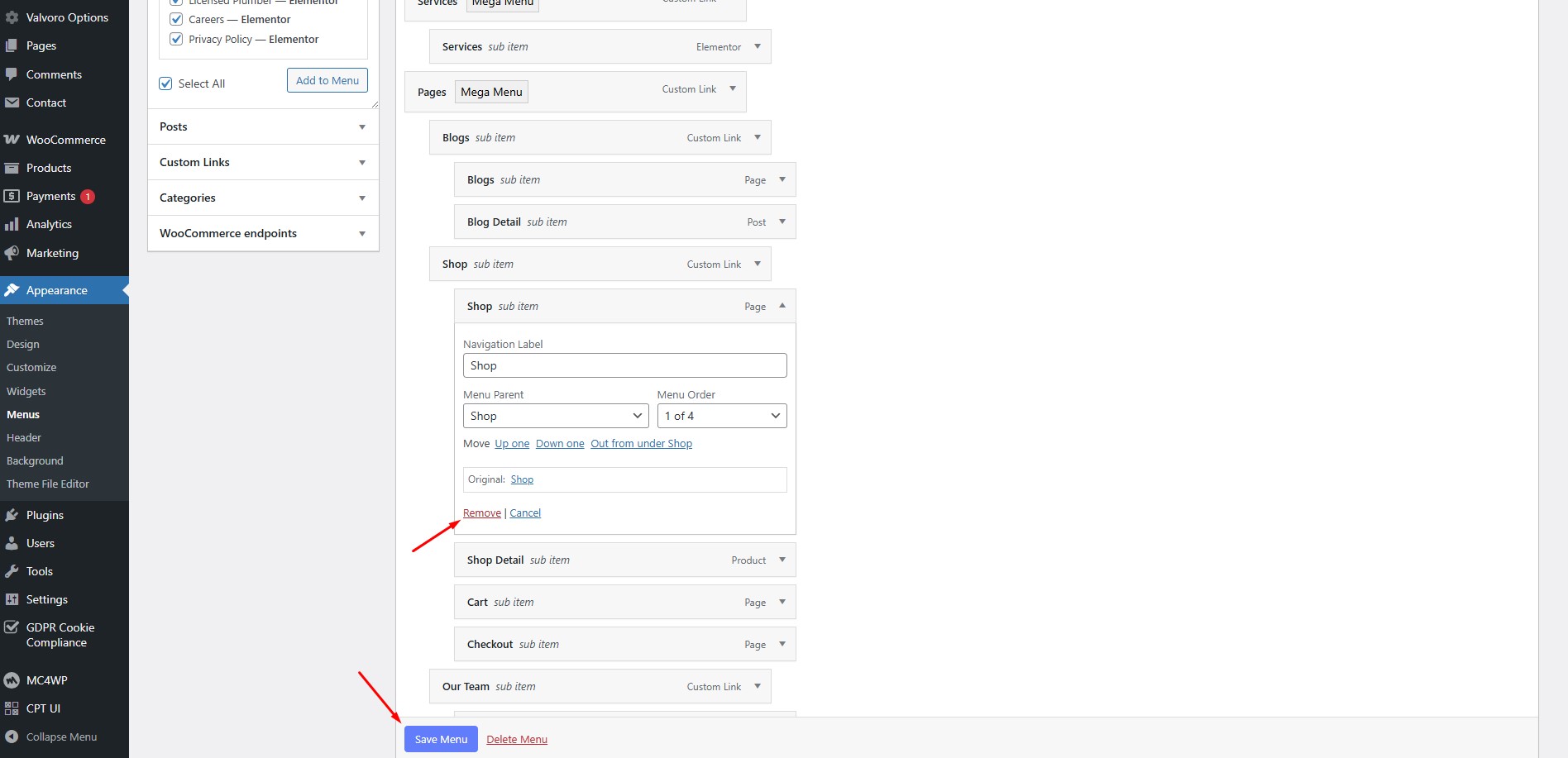Click the Analytics bar chart icon
This screenshot has height=758, width=1568.
(12, 224)
